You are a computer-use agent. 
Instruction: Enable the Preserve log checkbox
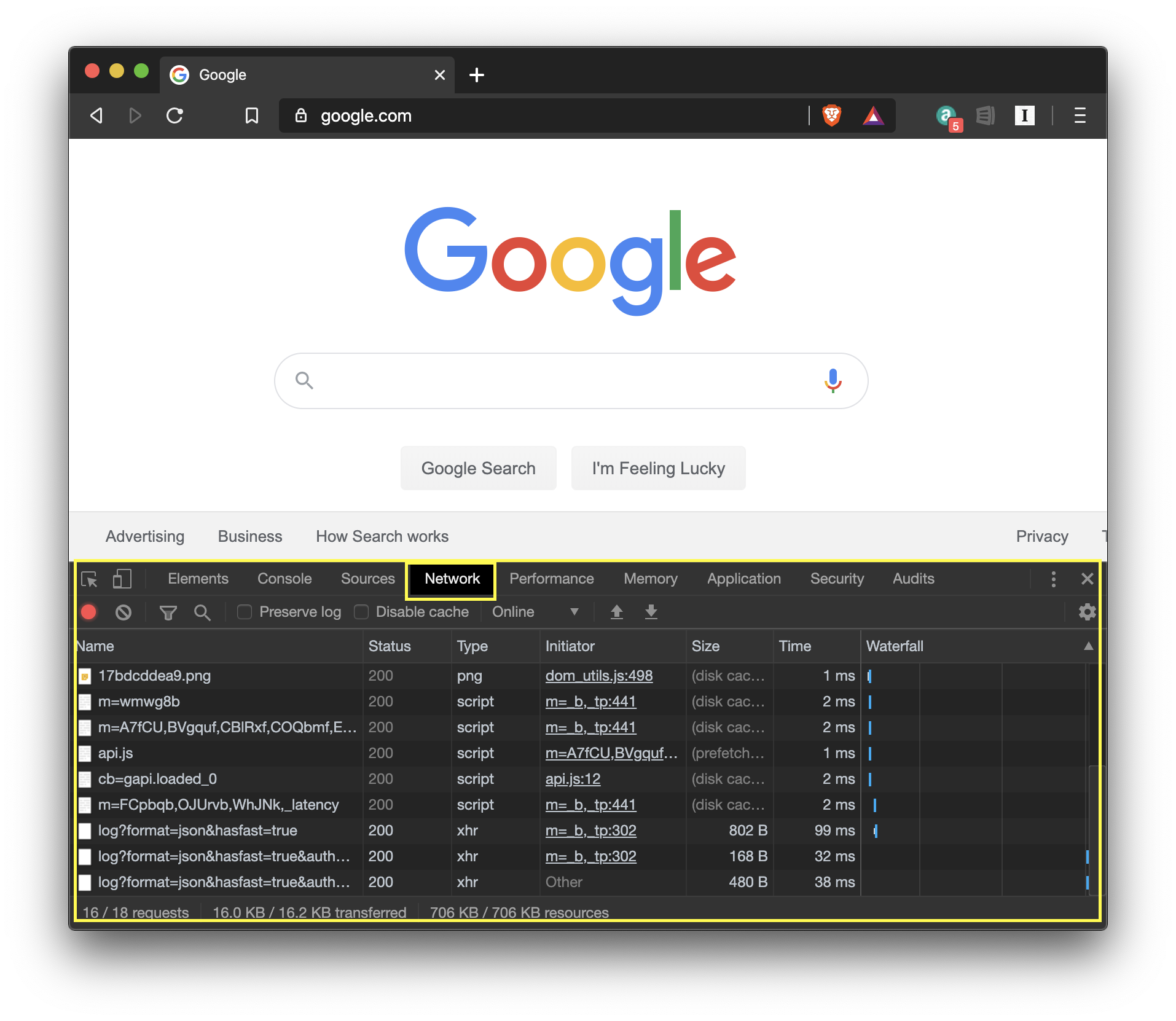(245, 612)
